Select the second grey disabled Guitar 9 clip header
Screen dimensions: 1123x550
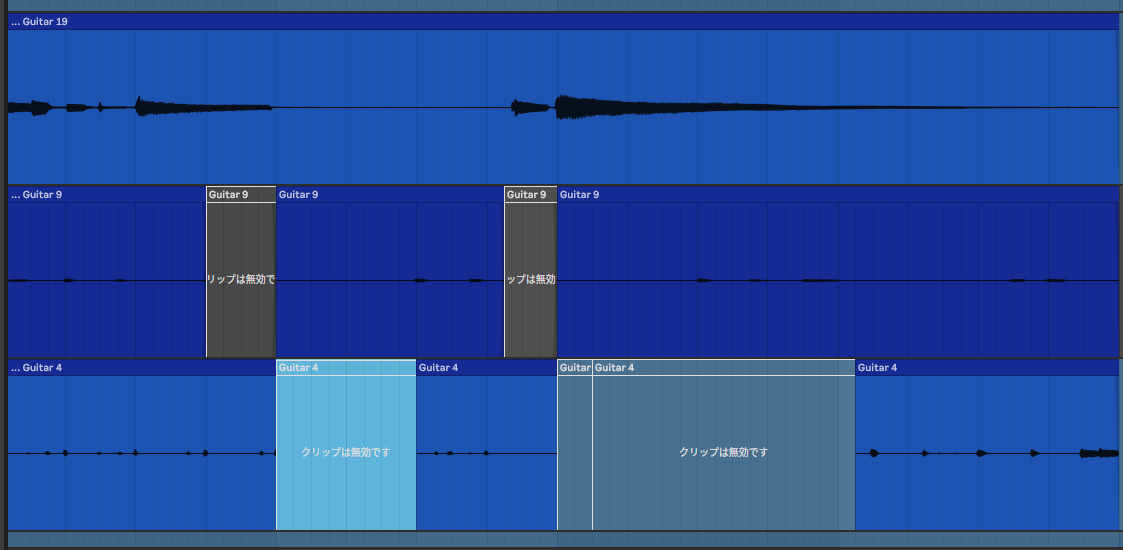530,194
